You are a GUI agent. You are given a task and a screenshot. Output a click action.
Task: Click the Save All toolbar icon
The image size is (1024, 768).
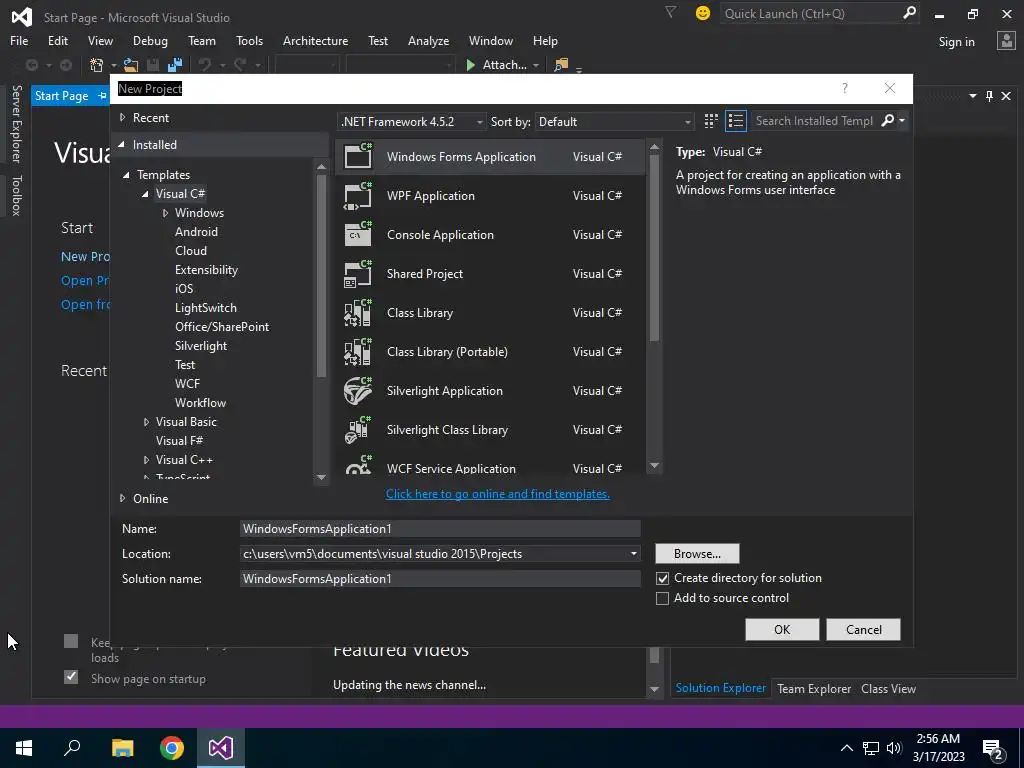(175, 65)
